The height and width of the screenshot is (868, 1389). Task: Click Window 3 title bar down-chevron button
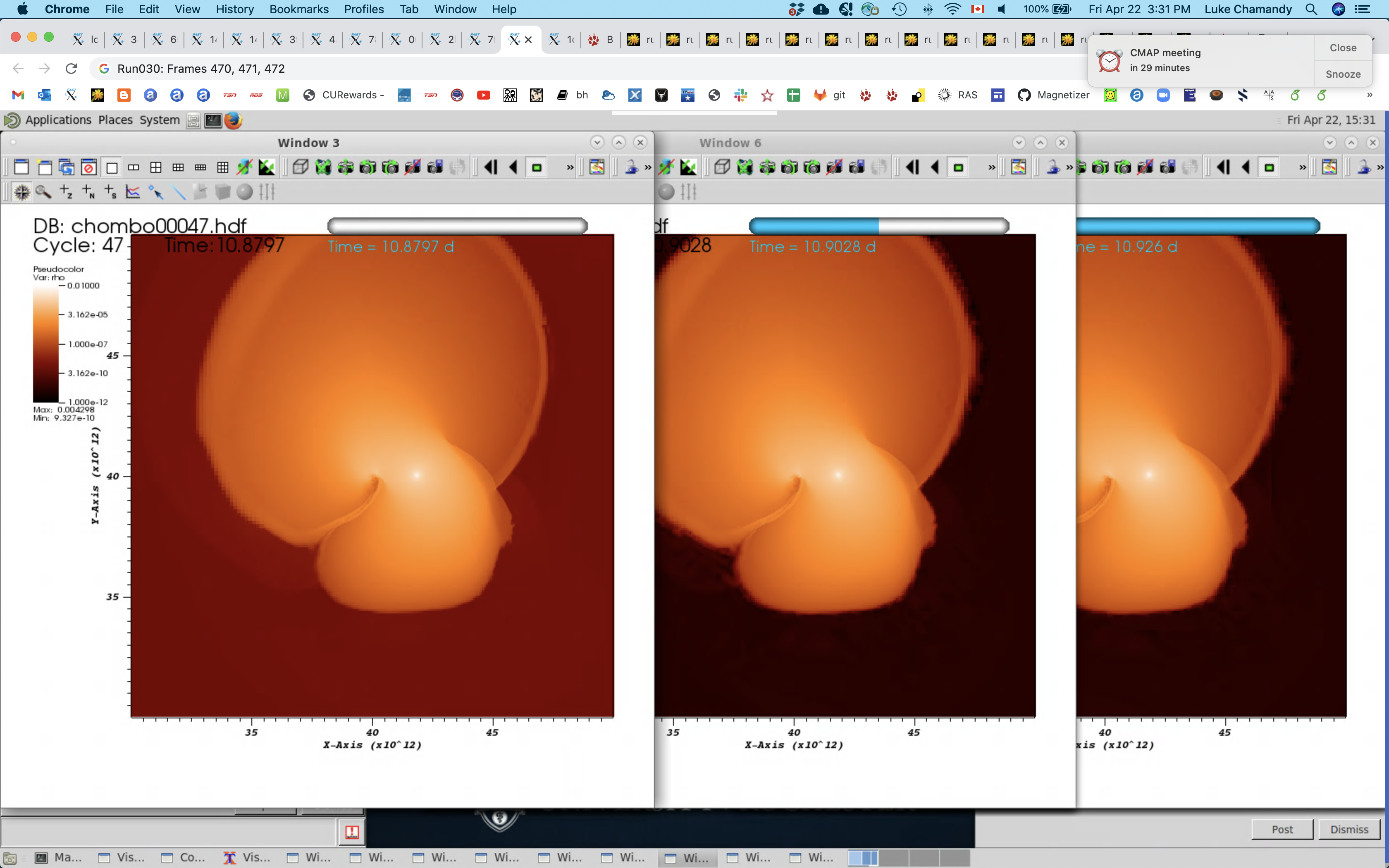pos(597,142)
